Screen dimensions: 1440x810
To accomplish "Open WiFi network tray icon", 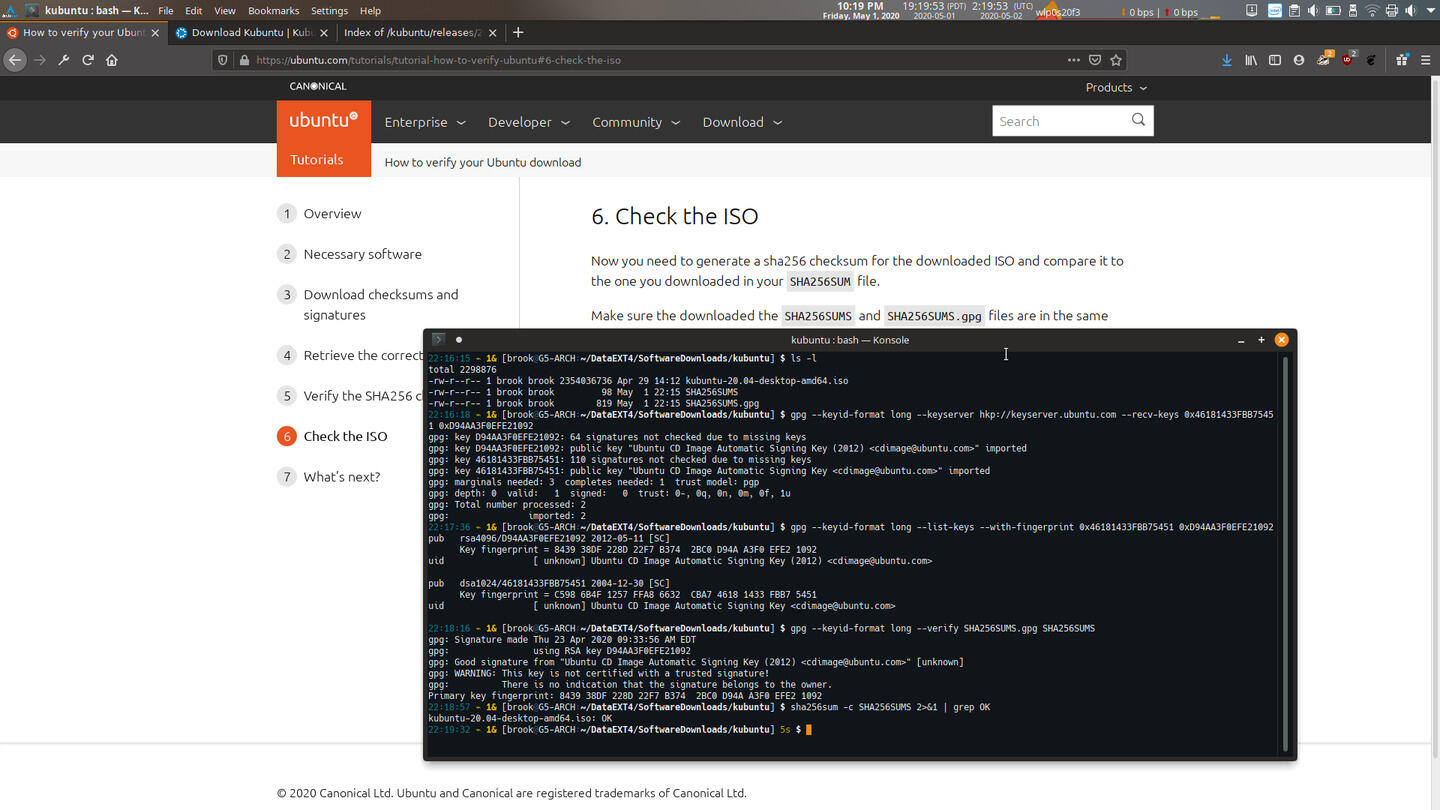I will (1372, 11).
